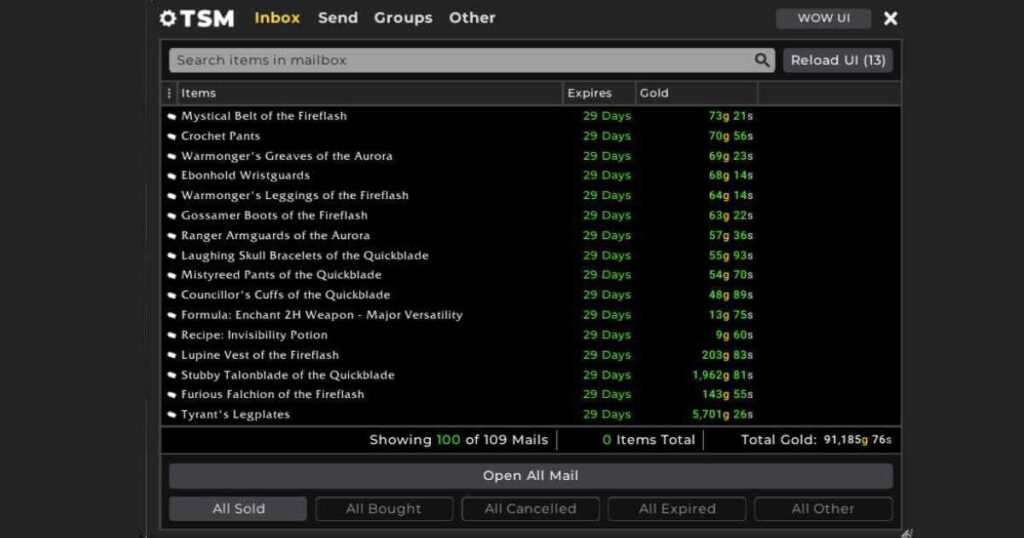Click mail icon beside Recipe: Invisibility Potion
This screenshot has width=1024, height=538.
coord(171,336)
